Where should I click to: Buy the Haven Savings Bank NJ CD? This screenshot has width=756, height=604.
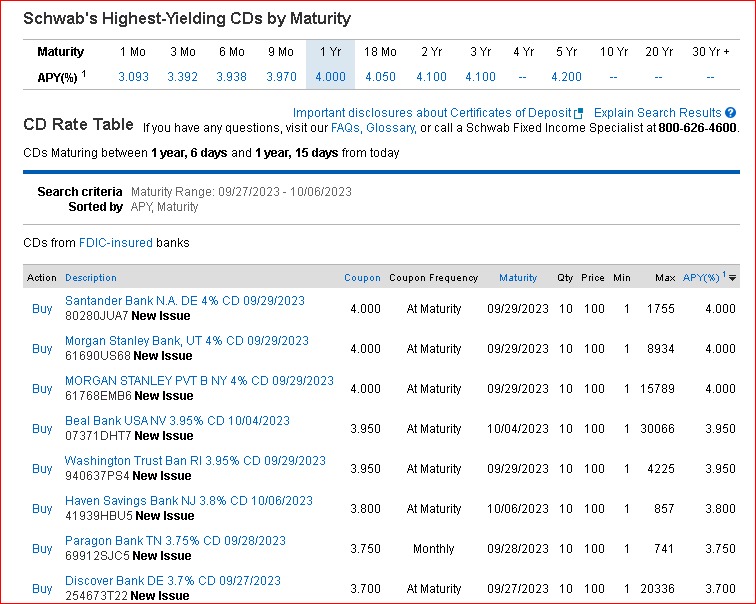(42, 509)
